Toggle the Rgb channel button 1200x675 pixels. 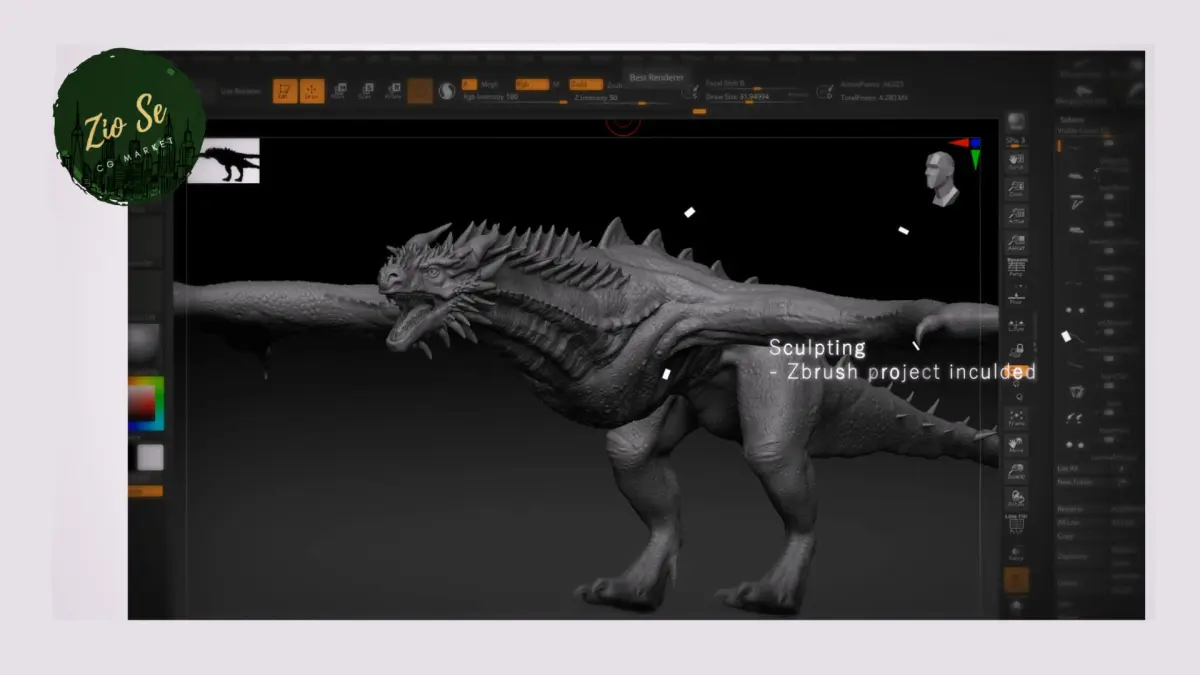tap(531, 85)
